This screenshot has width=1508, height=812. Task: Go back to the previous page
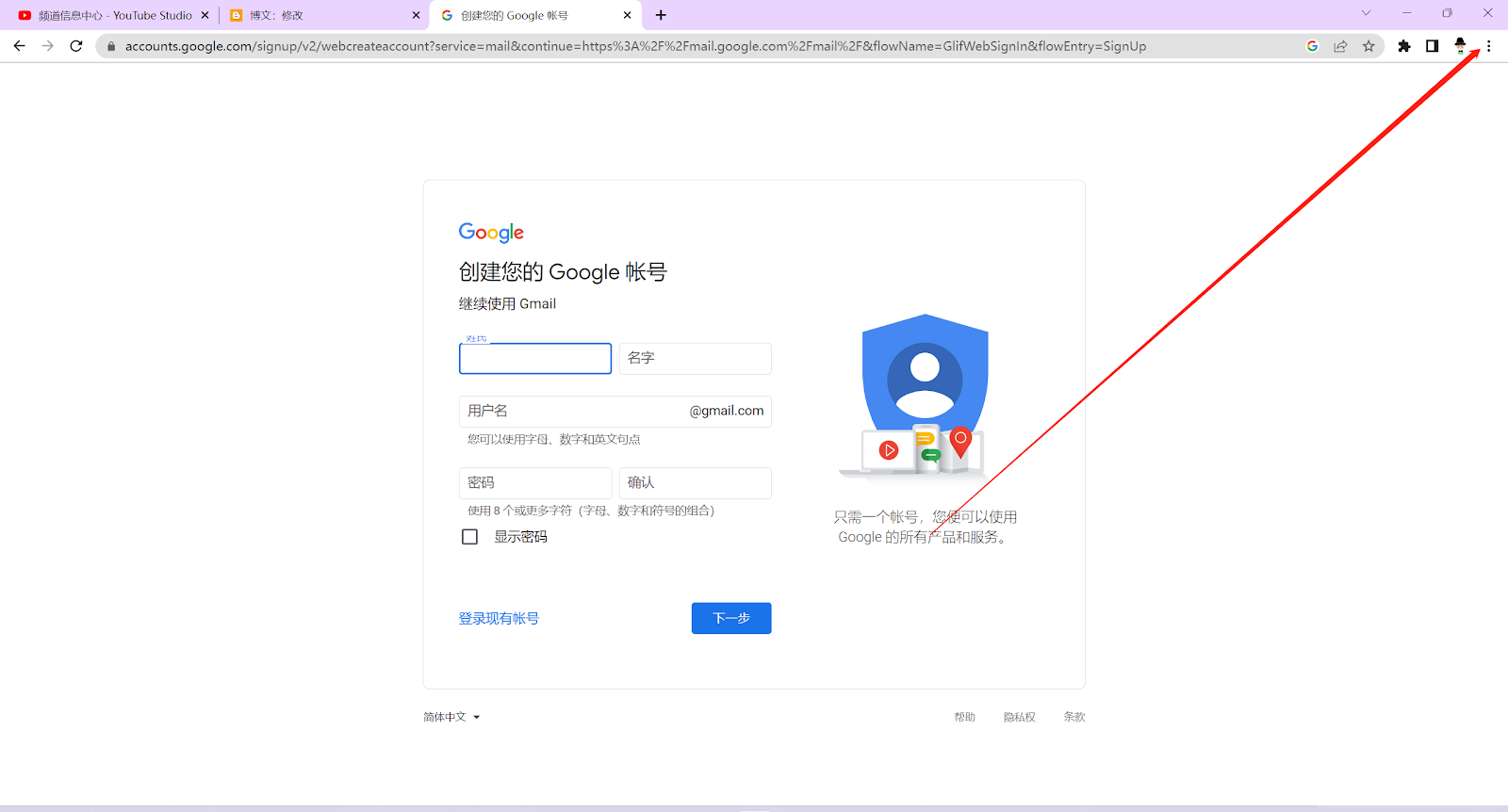tap(20, 46)
